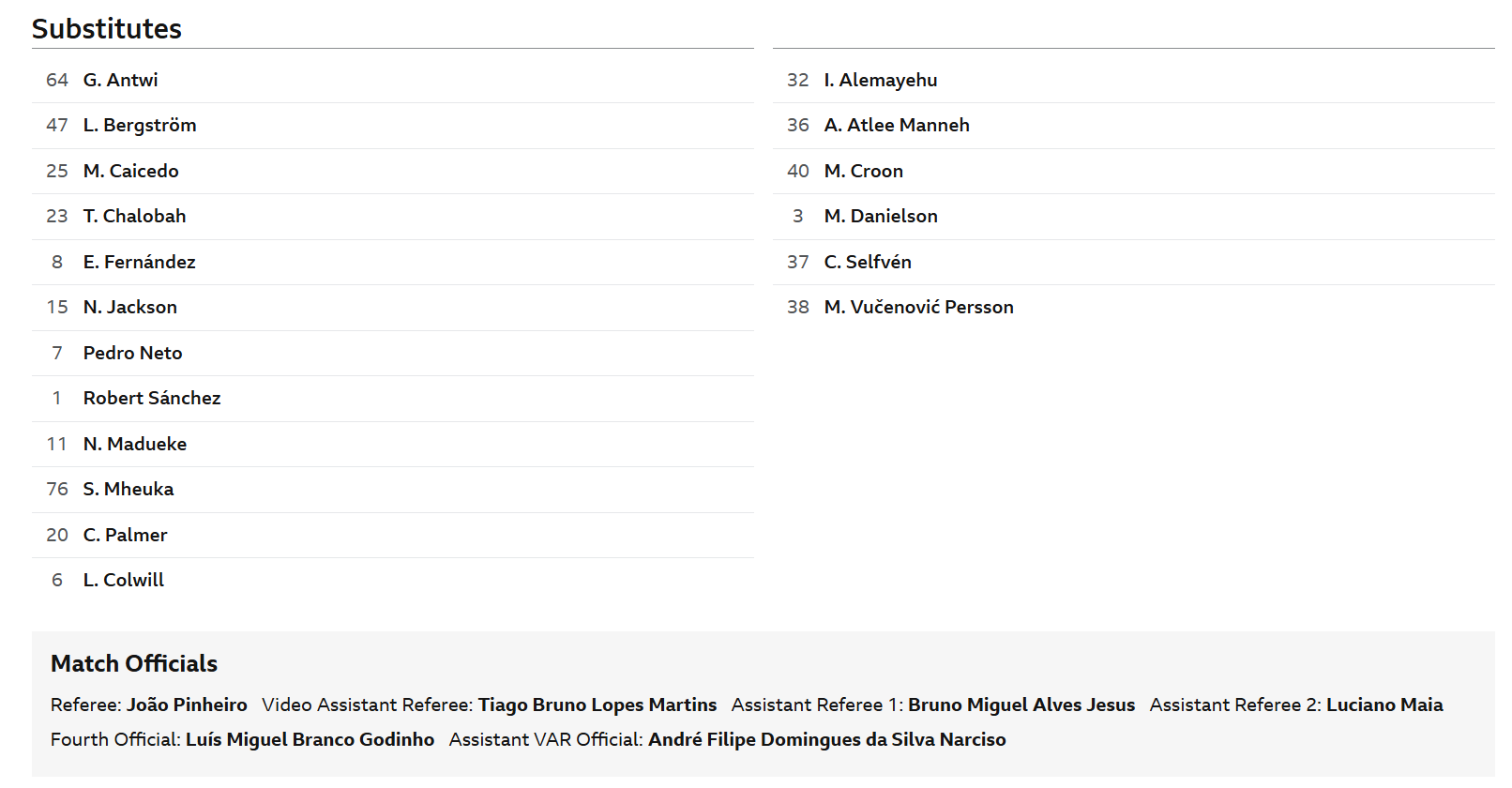Select substitute G. Antwi
The width and height of the screenshot is (1512, 788).
120,80
